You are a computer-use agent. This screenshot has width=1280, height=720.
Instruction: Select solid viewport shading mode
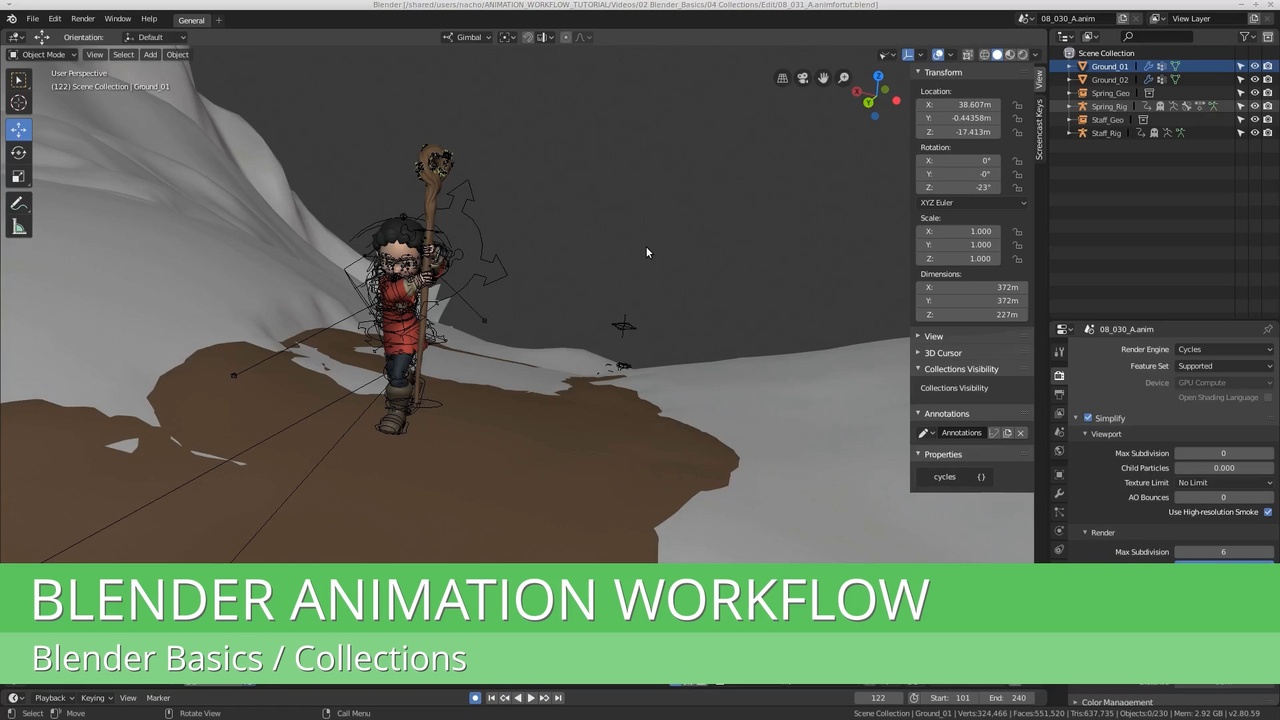(997, 55)
